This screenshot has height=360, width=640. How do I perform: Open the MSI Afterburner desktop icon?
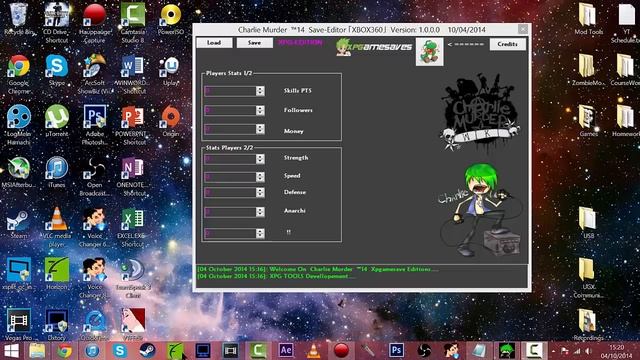tap(18, 172)
